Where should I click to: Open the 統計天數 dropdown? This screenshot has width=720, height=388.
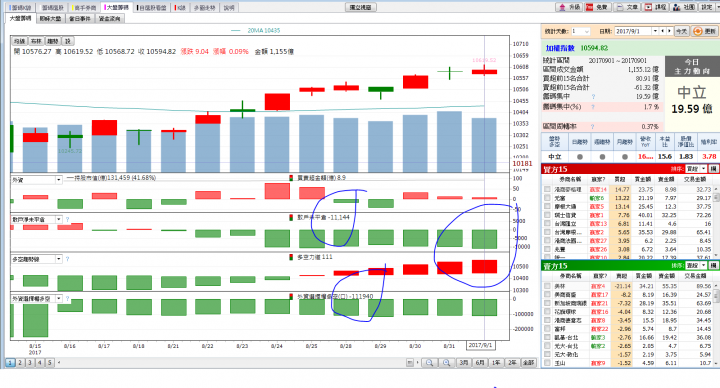pos(586,31)
